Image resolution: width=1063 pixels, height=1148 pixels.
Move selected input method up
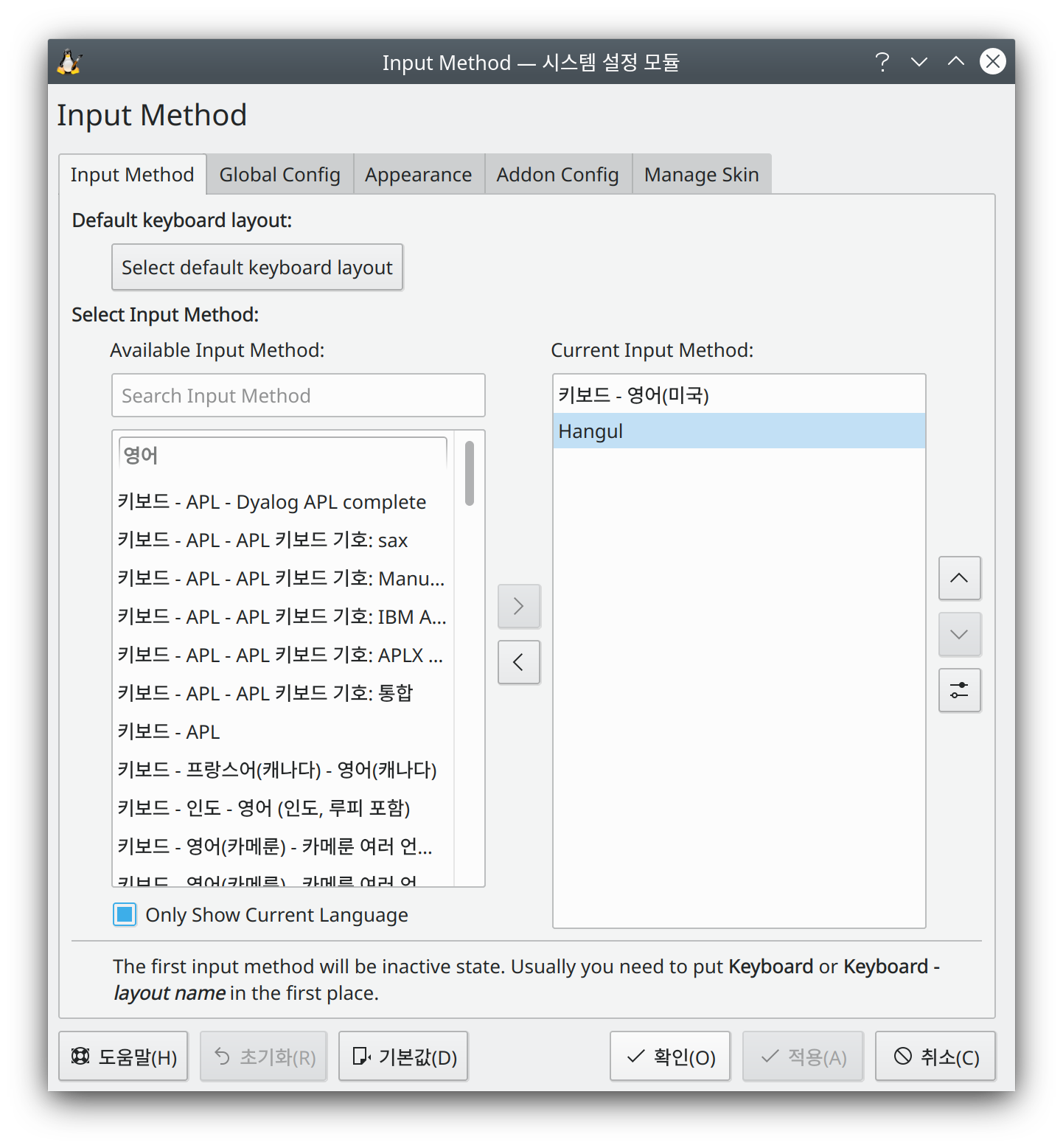(x=959, y=578)
